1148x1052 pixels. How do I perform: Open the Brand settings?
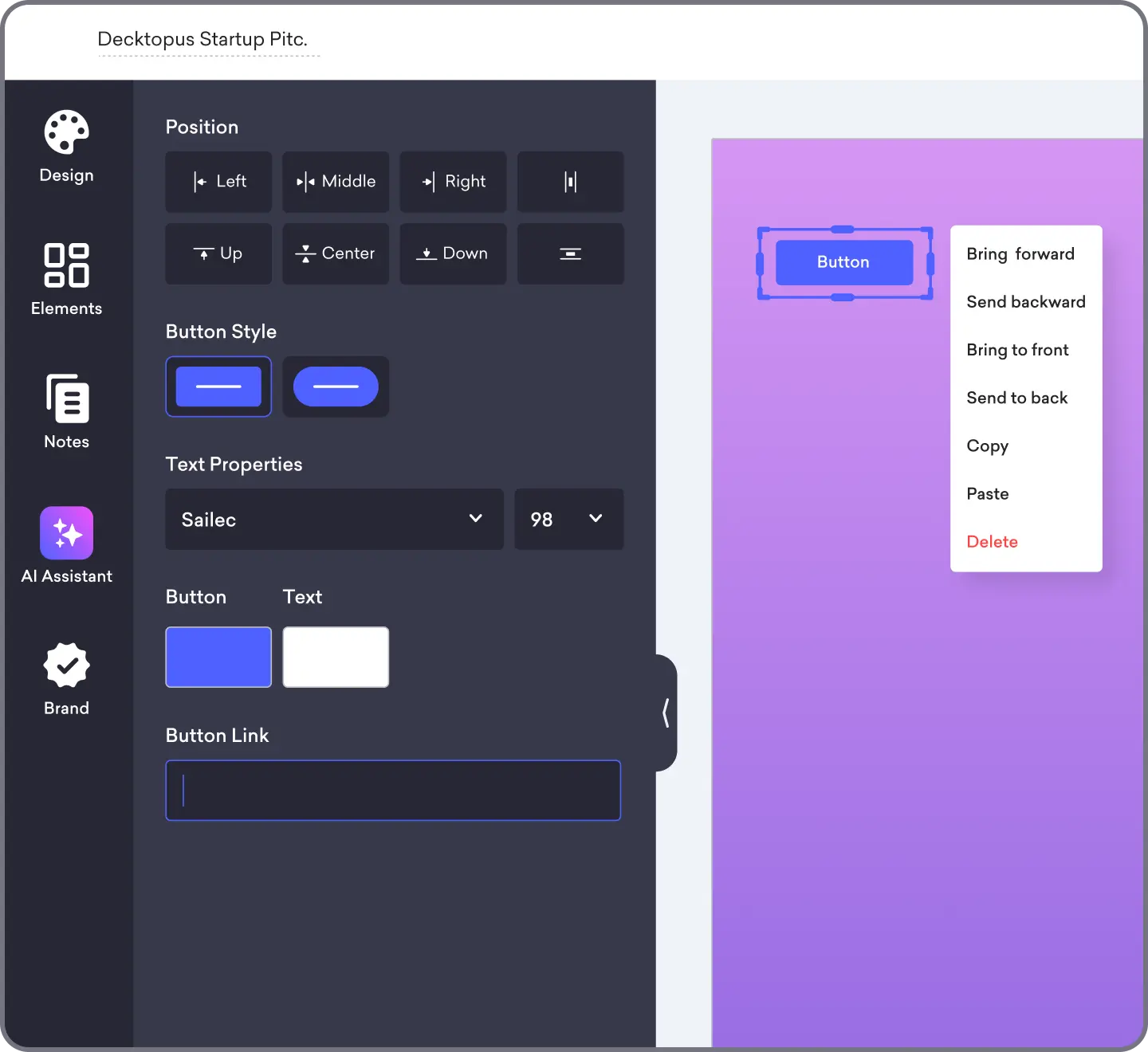[65, 677]
